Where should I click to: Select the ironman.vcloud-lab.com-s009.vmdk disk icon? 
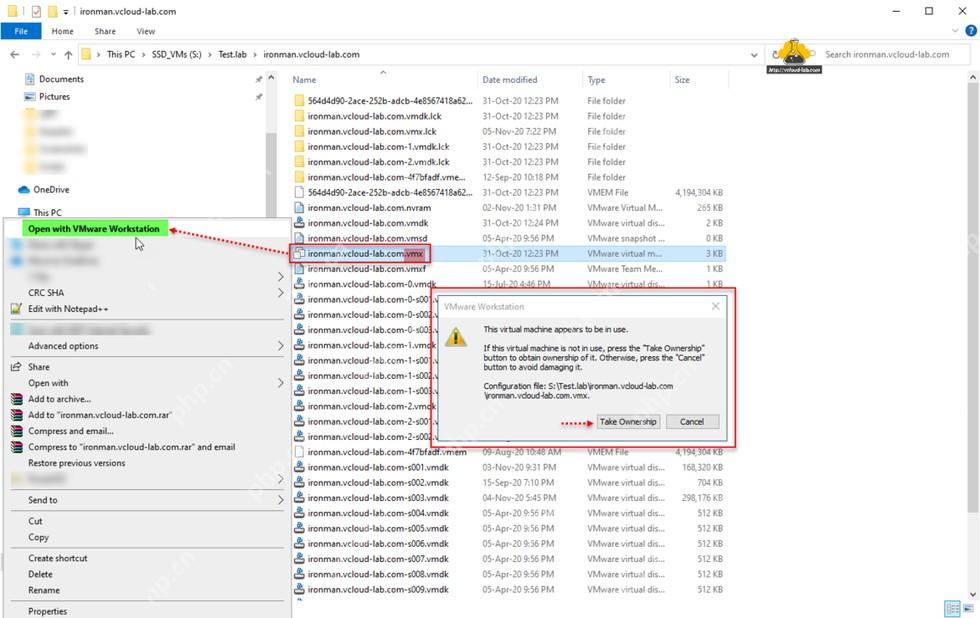tap(299, 589)
